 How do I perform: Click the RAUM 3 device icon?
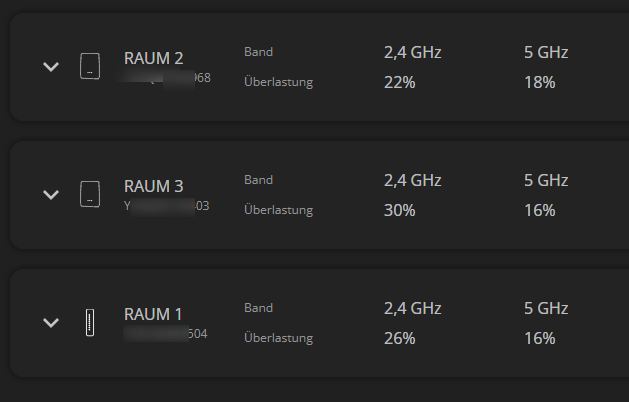(x=90, y=194)
